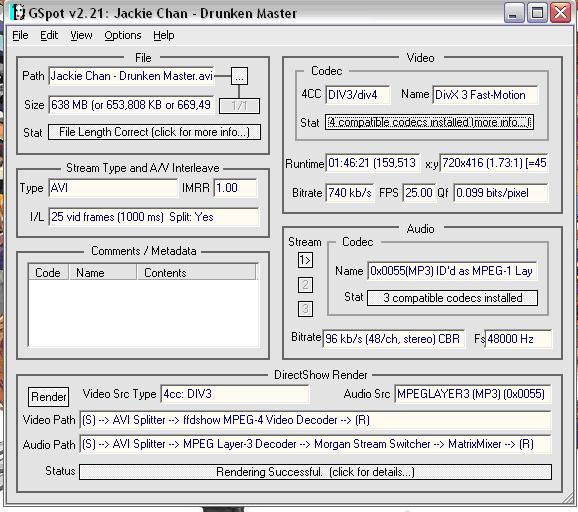Minimize the GSpot window

click(514, 13)
